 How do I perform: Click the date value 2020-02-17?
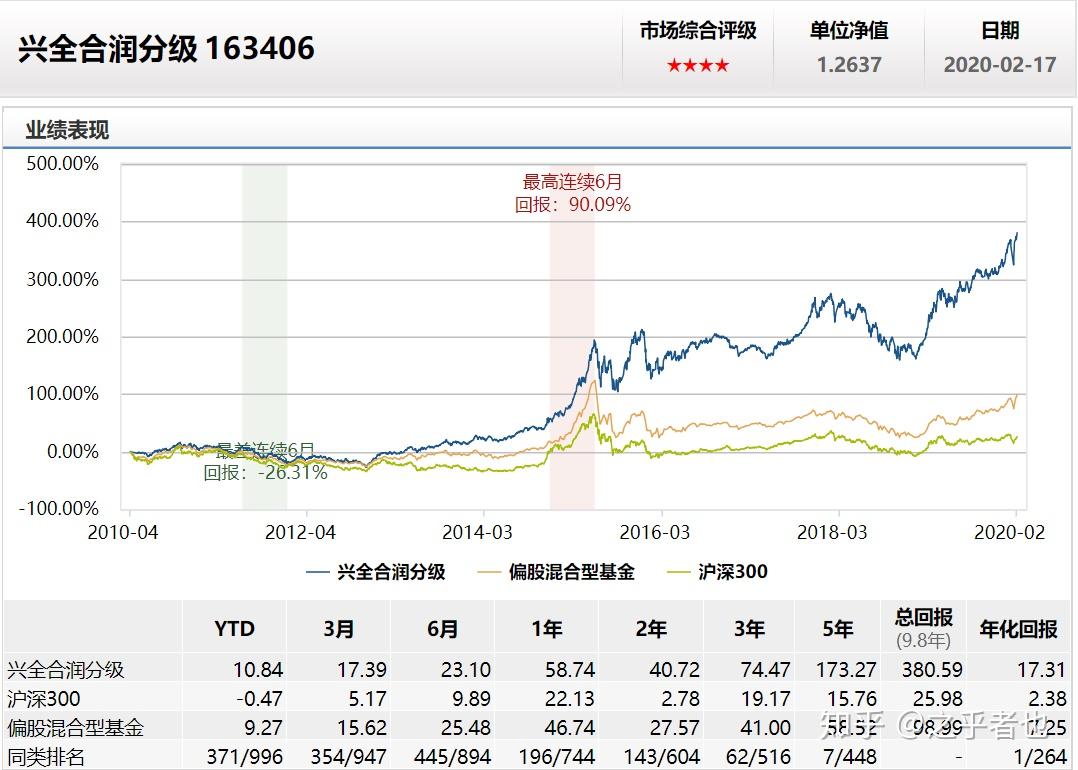1000,65
